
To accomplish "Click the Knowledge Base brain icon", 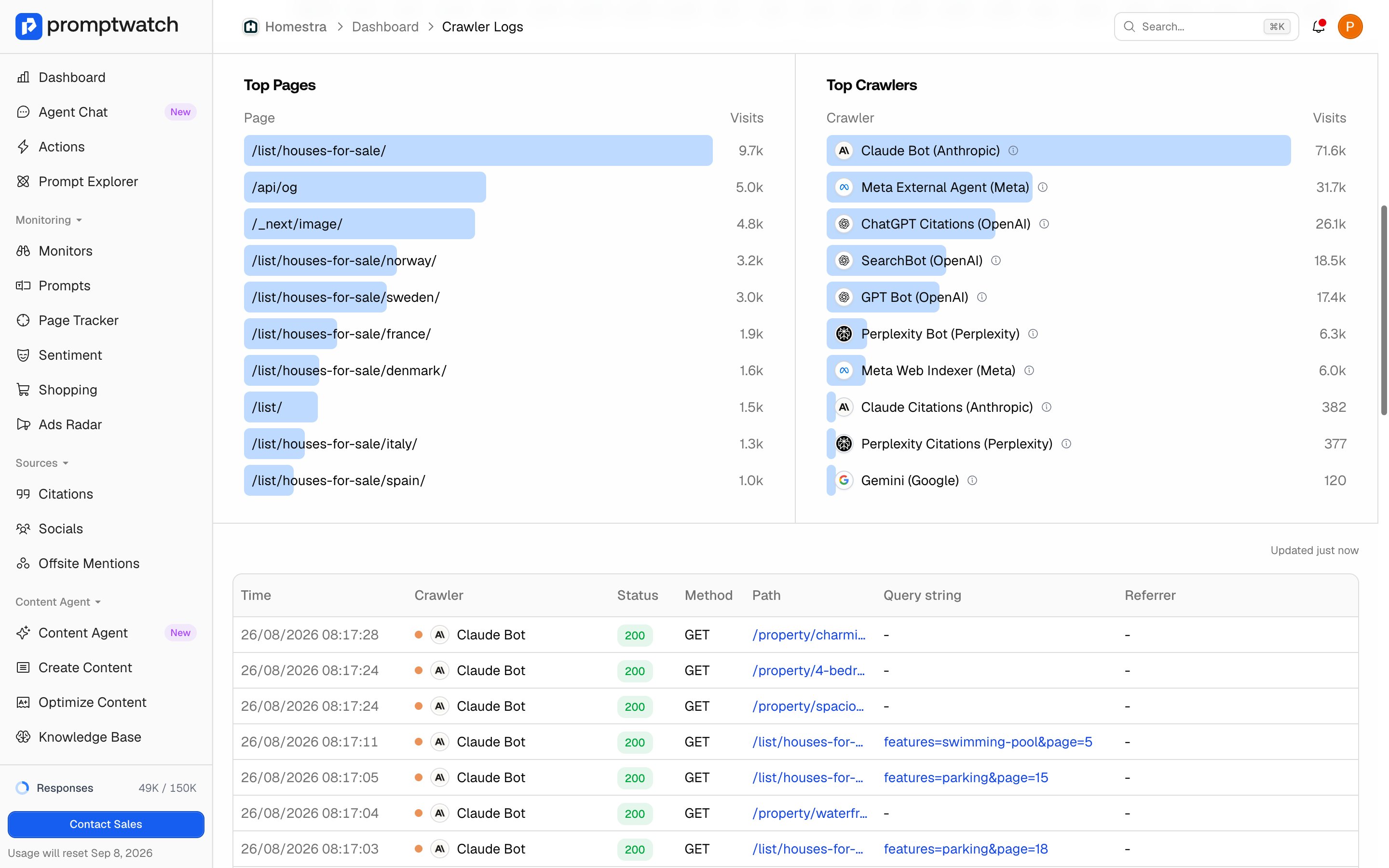I will point(23,736).
